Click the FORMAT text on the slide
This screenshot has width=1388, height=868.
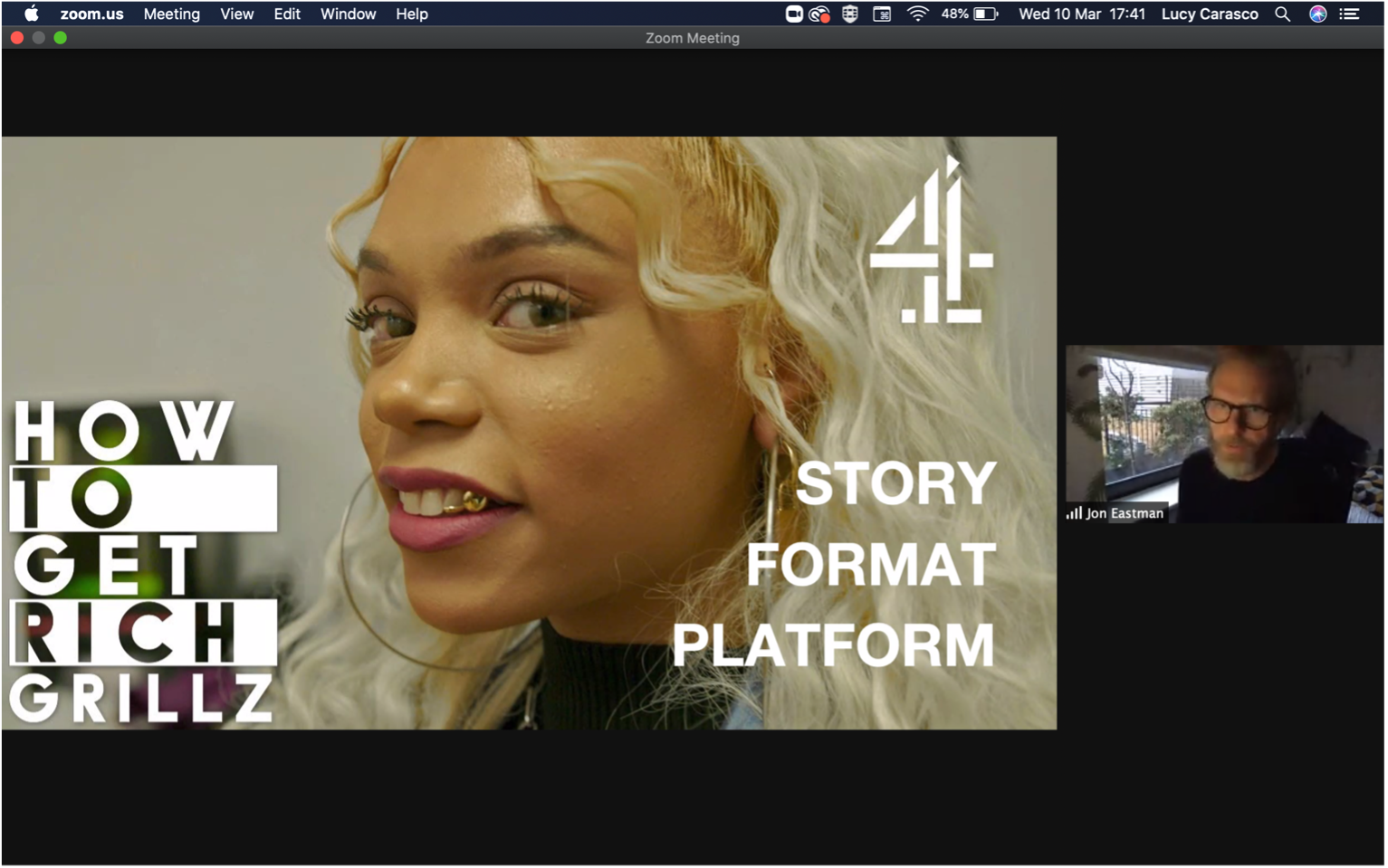(871, 564)
